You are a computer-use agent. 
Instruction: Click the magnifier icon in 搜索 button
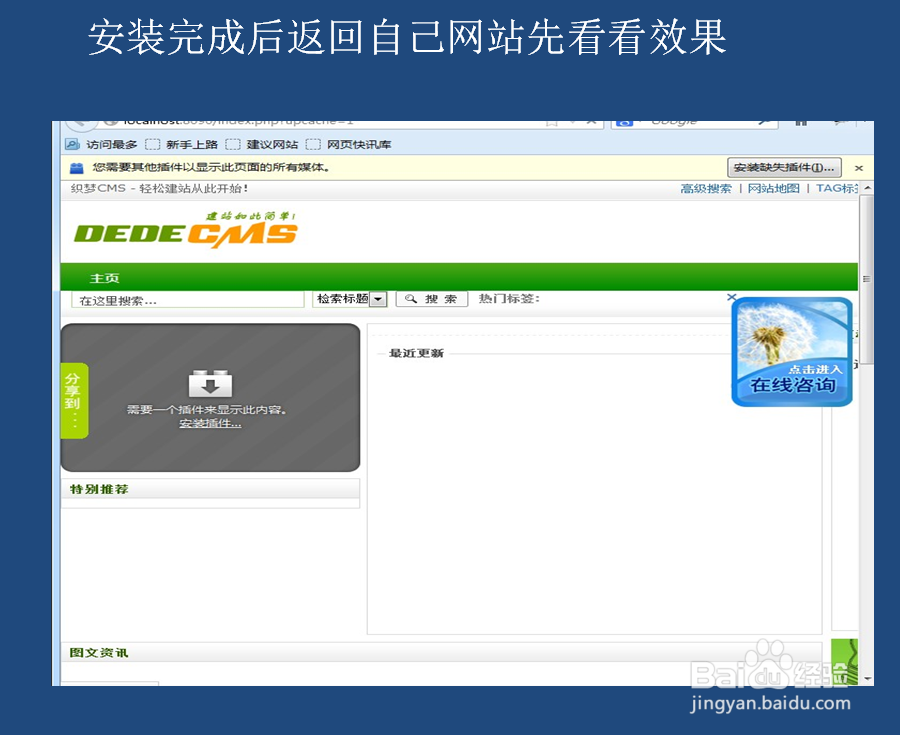[411, 298]
